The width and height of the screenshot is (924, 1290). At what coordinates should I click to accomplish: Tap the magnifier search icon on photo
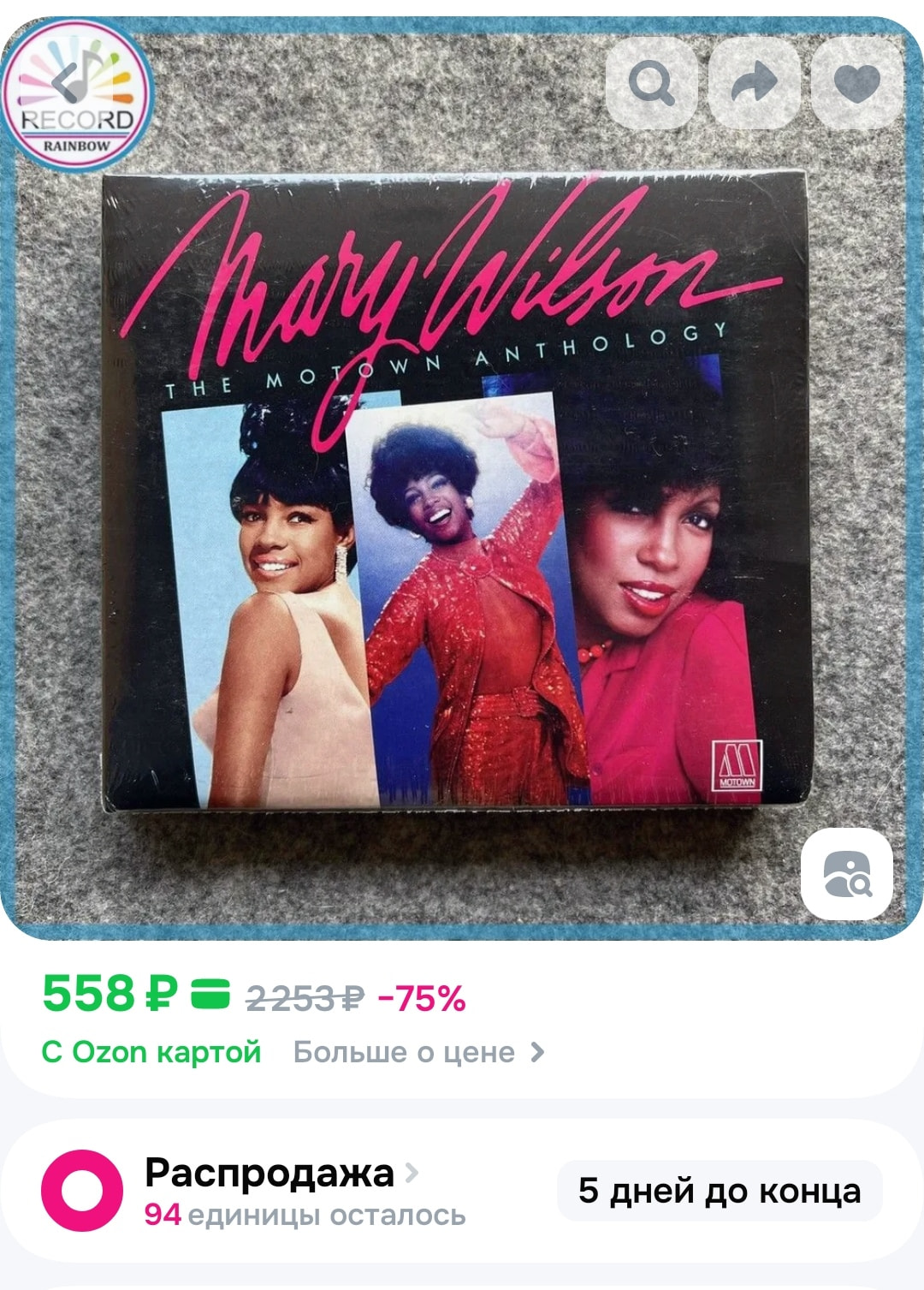click(651, 83)
